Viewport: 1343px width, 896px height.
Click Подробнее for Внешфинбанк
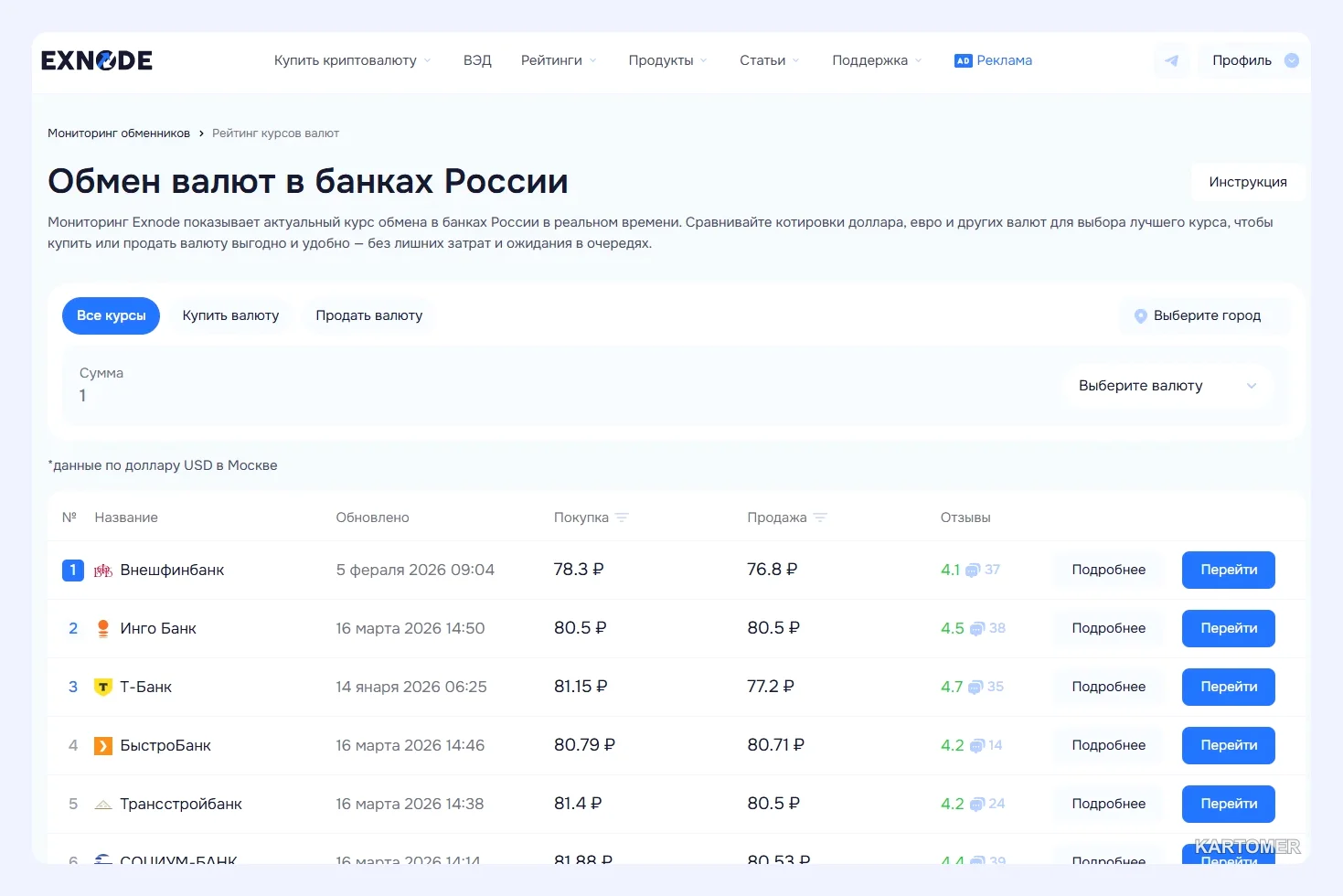1108,570
